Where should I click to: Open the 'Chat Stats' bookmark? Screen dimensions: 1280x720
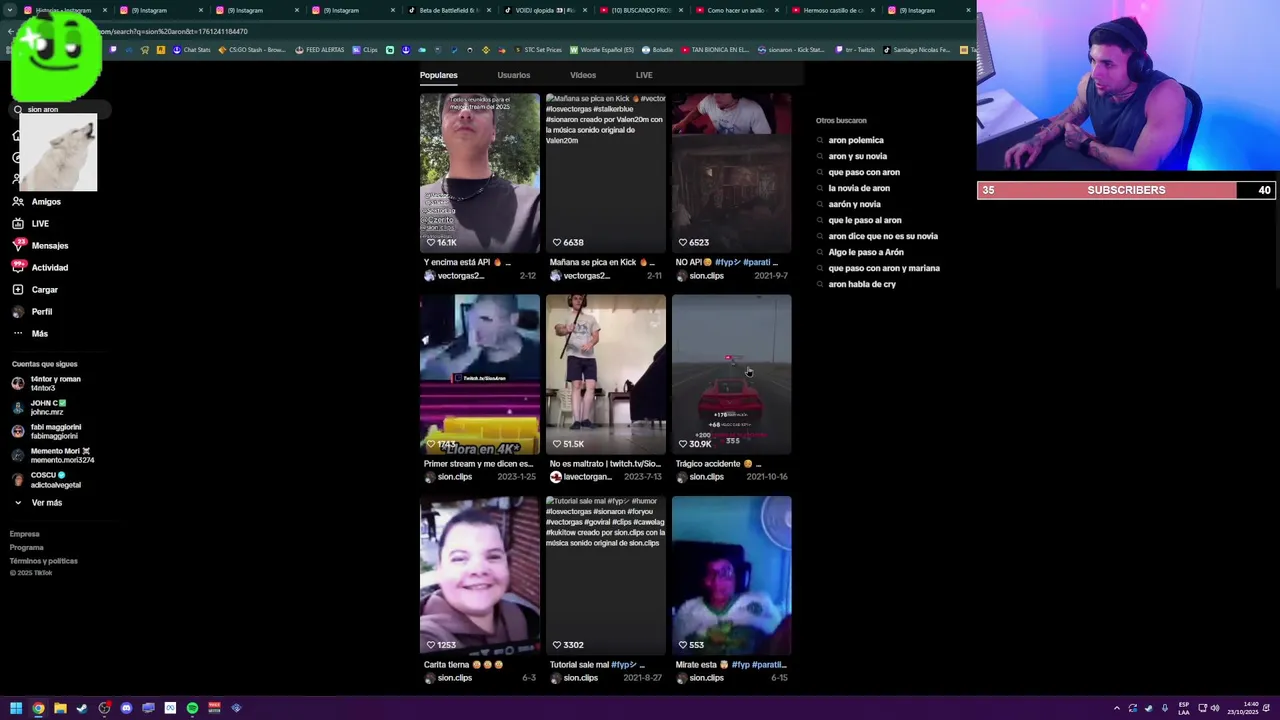(x=192, y=50)
